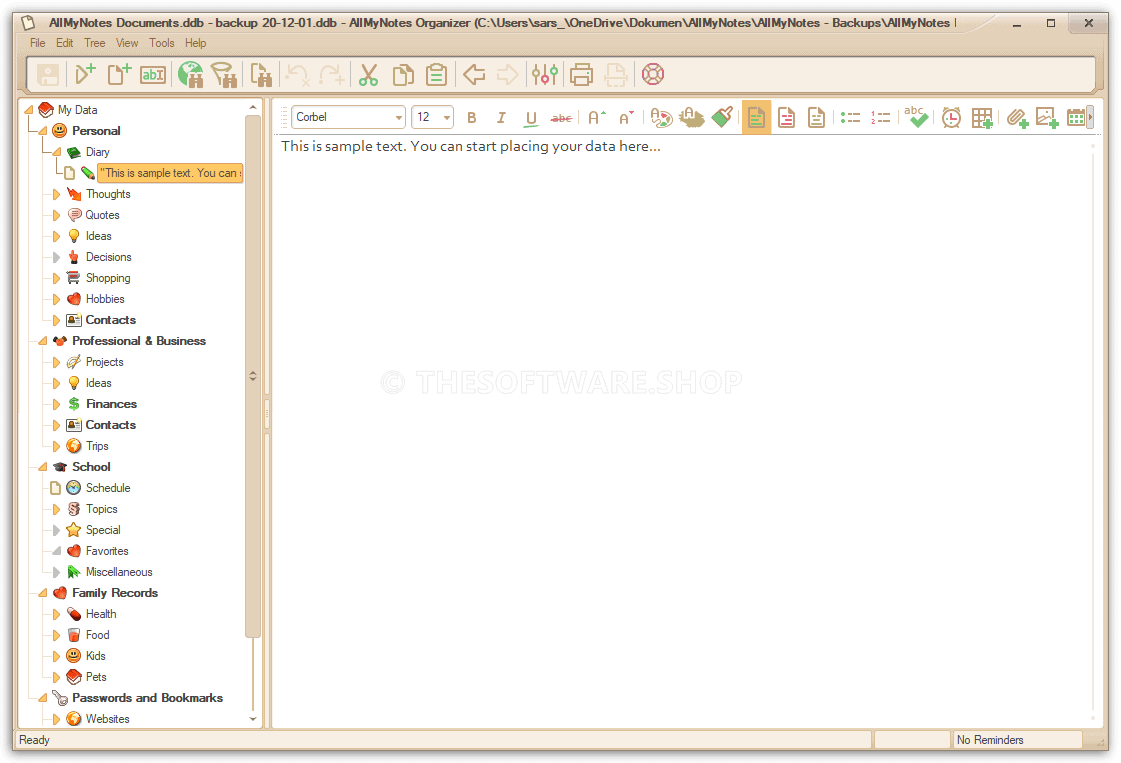This screenshot has width=1121, height=763.
Task: Open text highlight color icon
Action: [x=691, y=117]
